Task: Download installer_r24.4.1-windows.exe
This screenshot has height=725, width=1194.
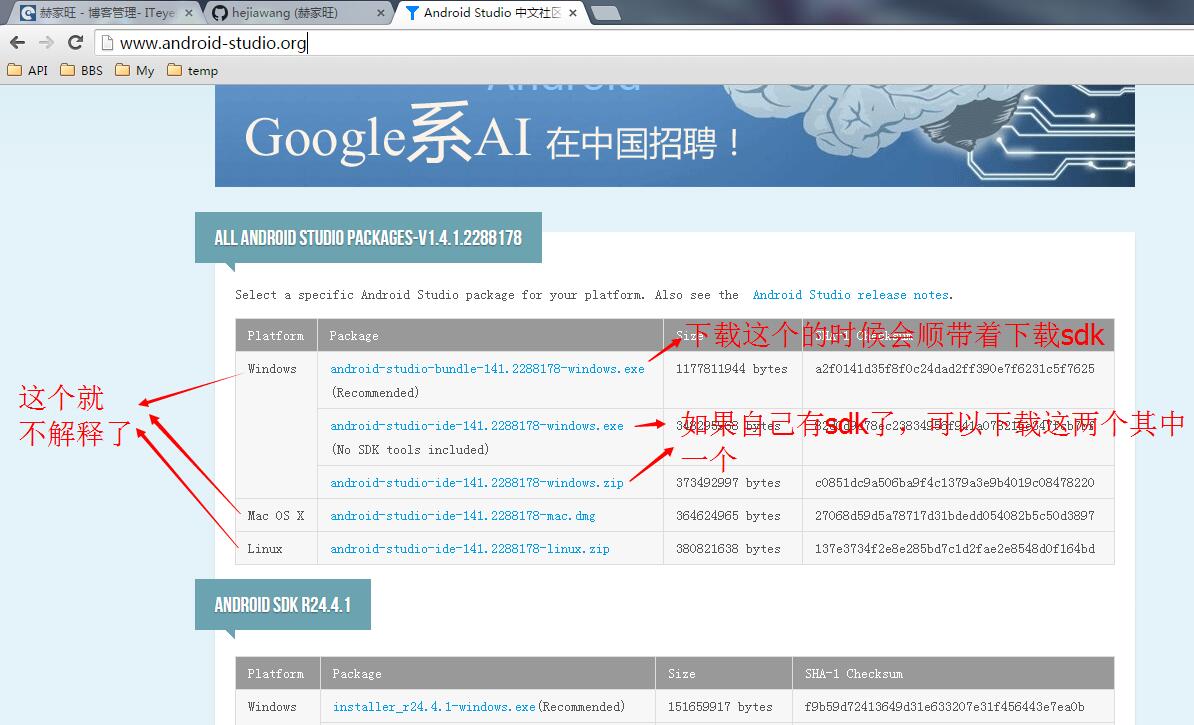Action: click(434, 707)
